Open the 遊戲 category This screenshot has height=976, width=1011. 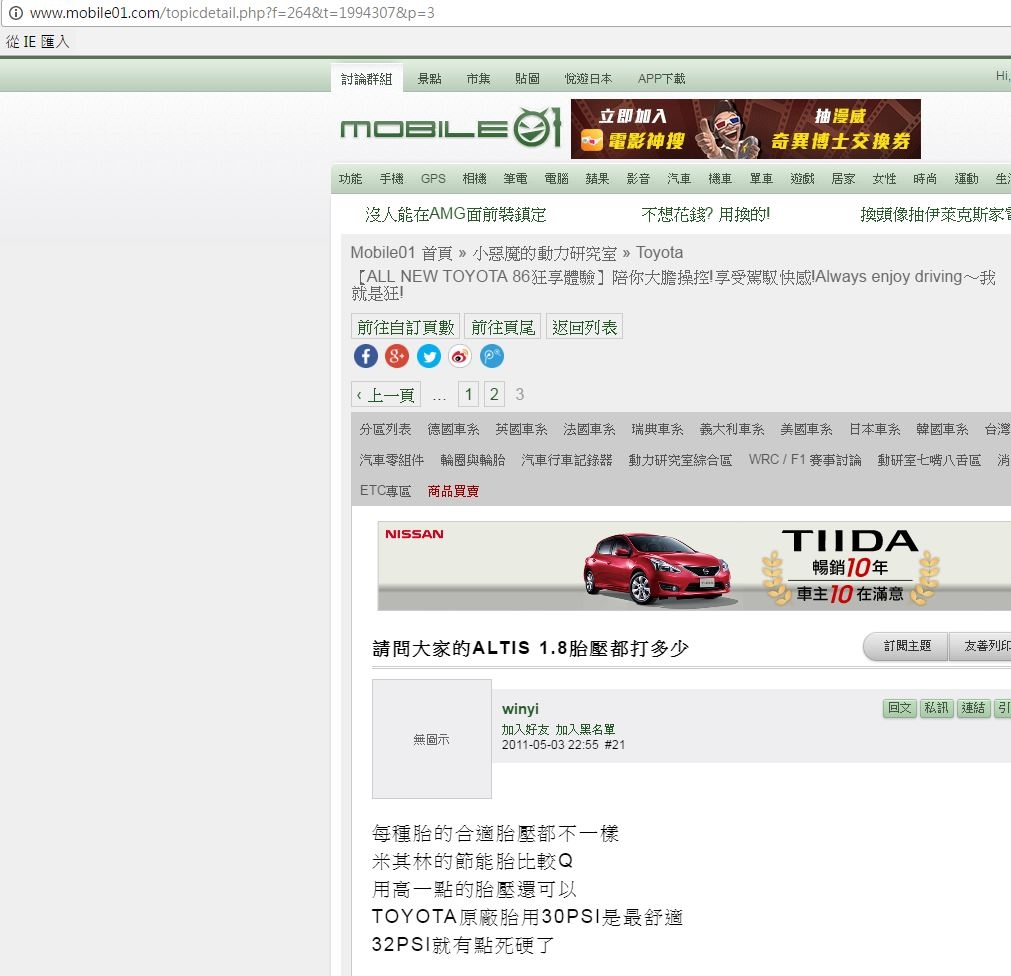pos(803,179)
